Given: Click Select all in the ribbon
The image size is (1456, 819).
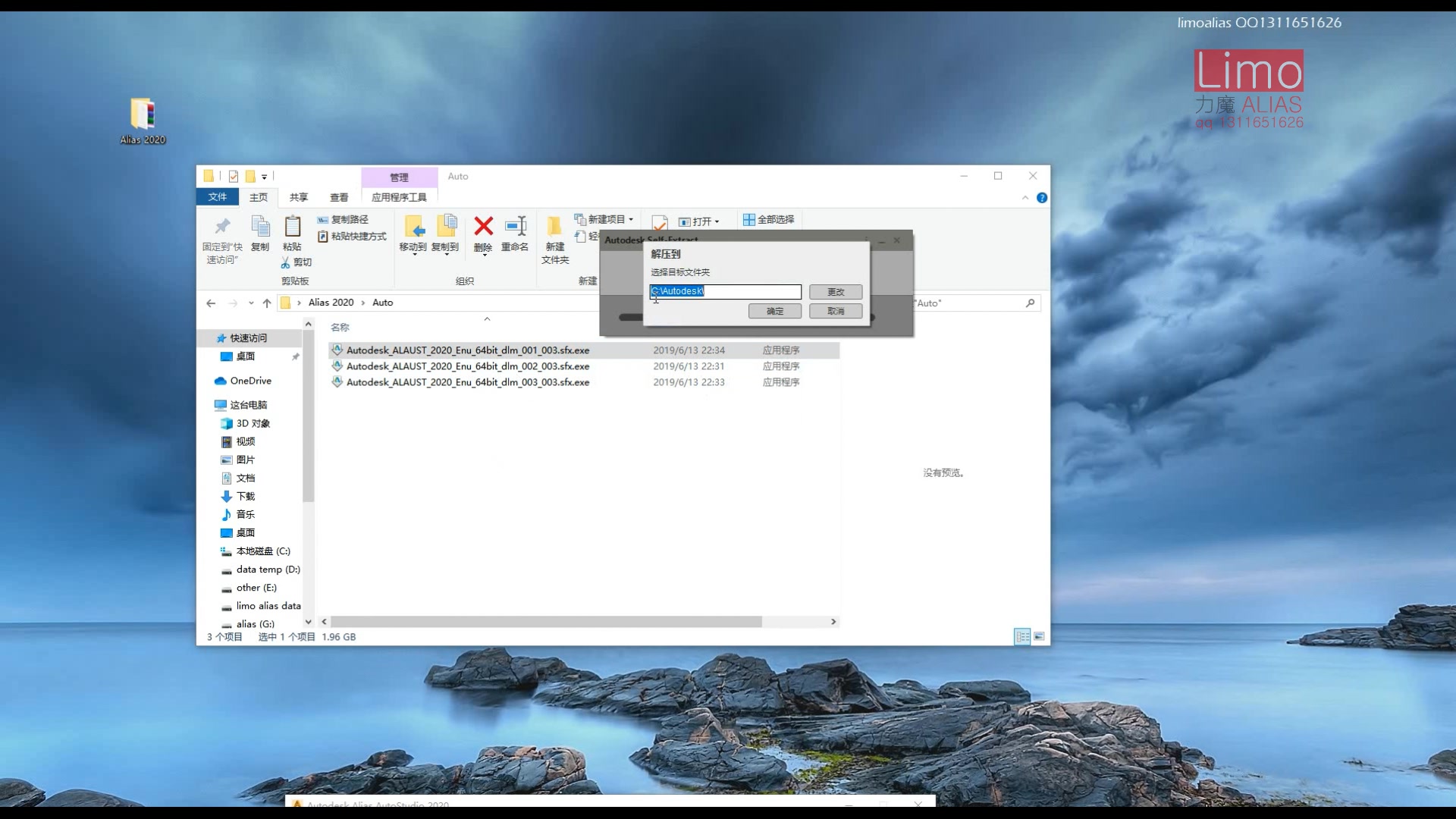Looking at the screenshot, I should (769, 219).
